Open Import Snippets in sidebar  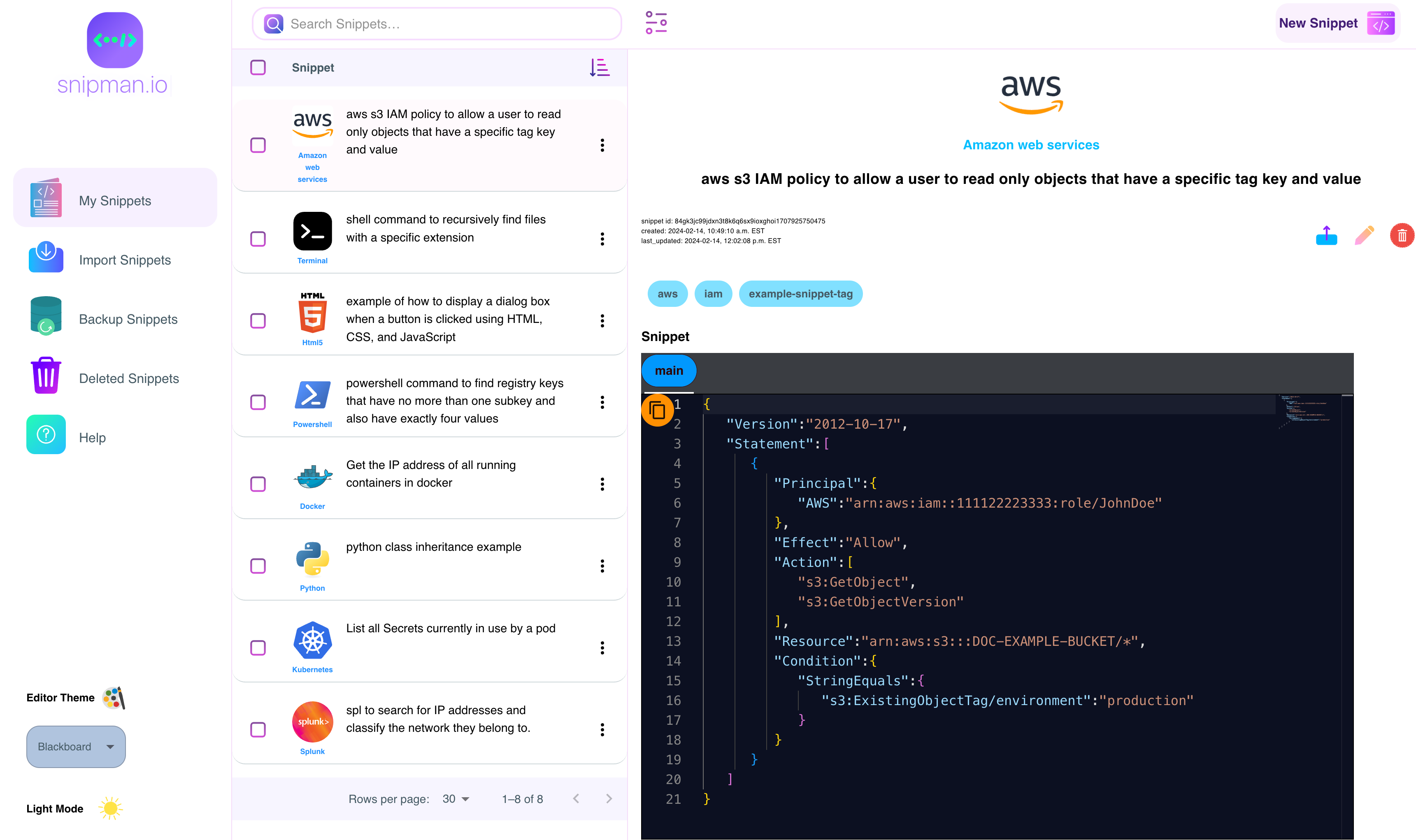[125, 260]
